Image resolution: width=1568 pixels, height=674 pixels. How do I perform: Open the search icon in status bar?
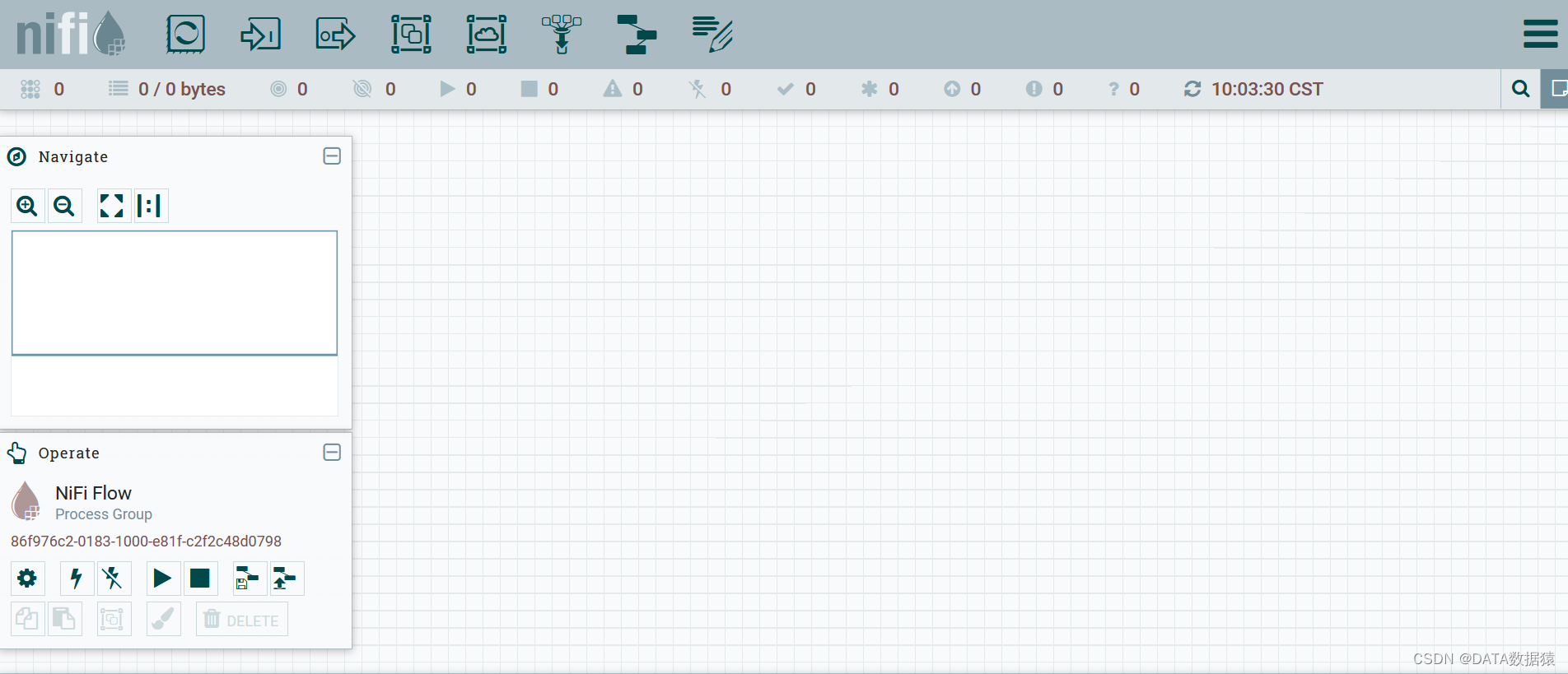point(1521,89)
